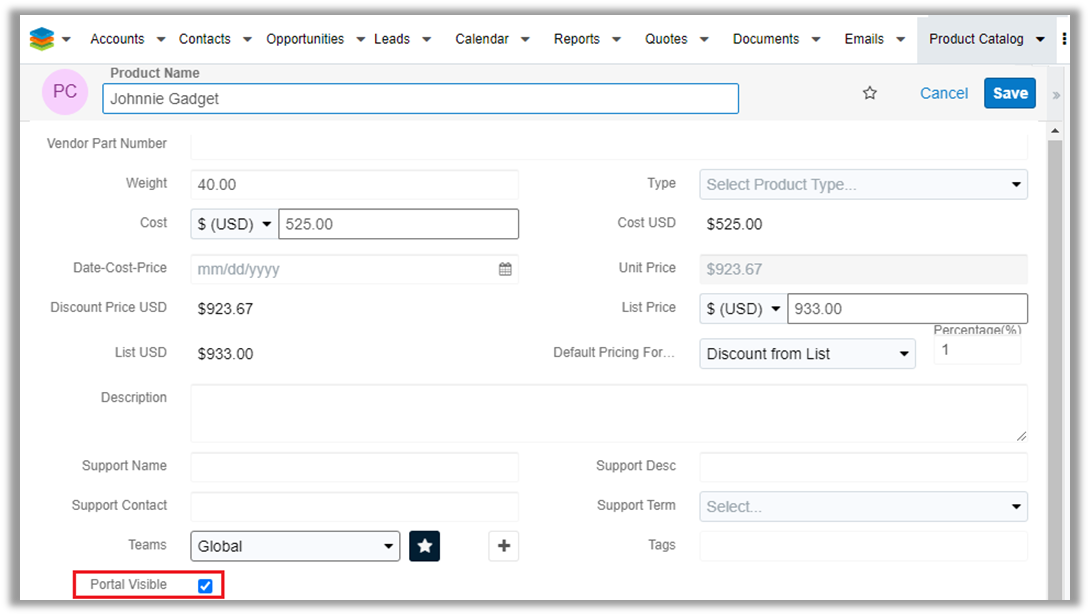Cancel editing the product
The height and width of the screenshot is (616, 1091).
coord(944,93)
